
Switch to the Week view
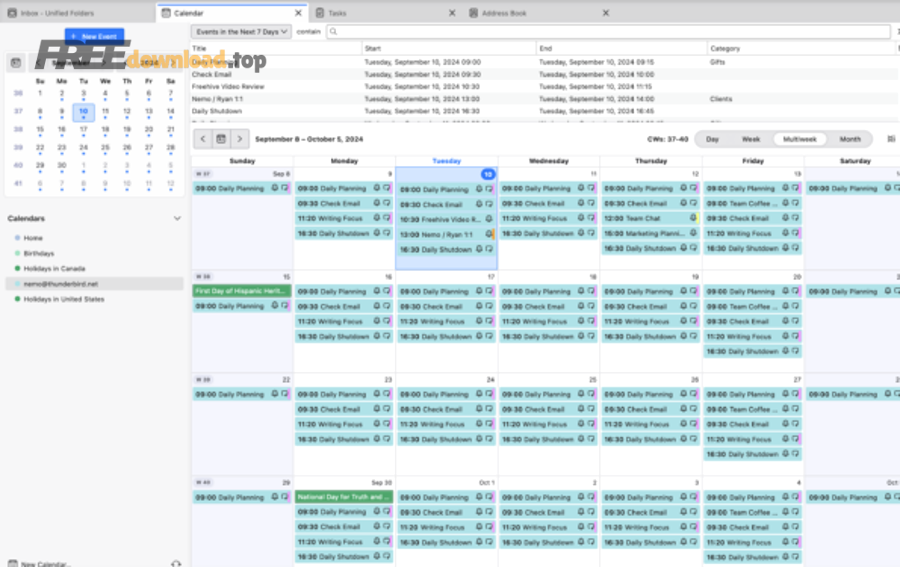(x=750, y=139)
